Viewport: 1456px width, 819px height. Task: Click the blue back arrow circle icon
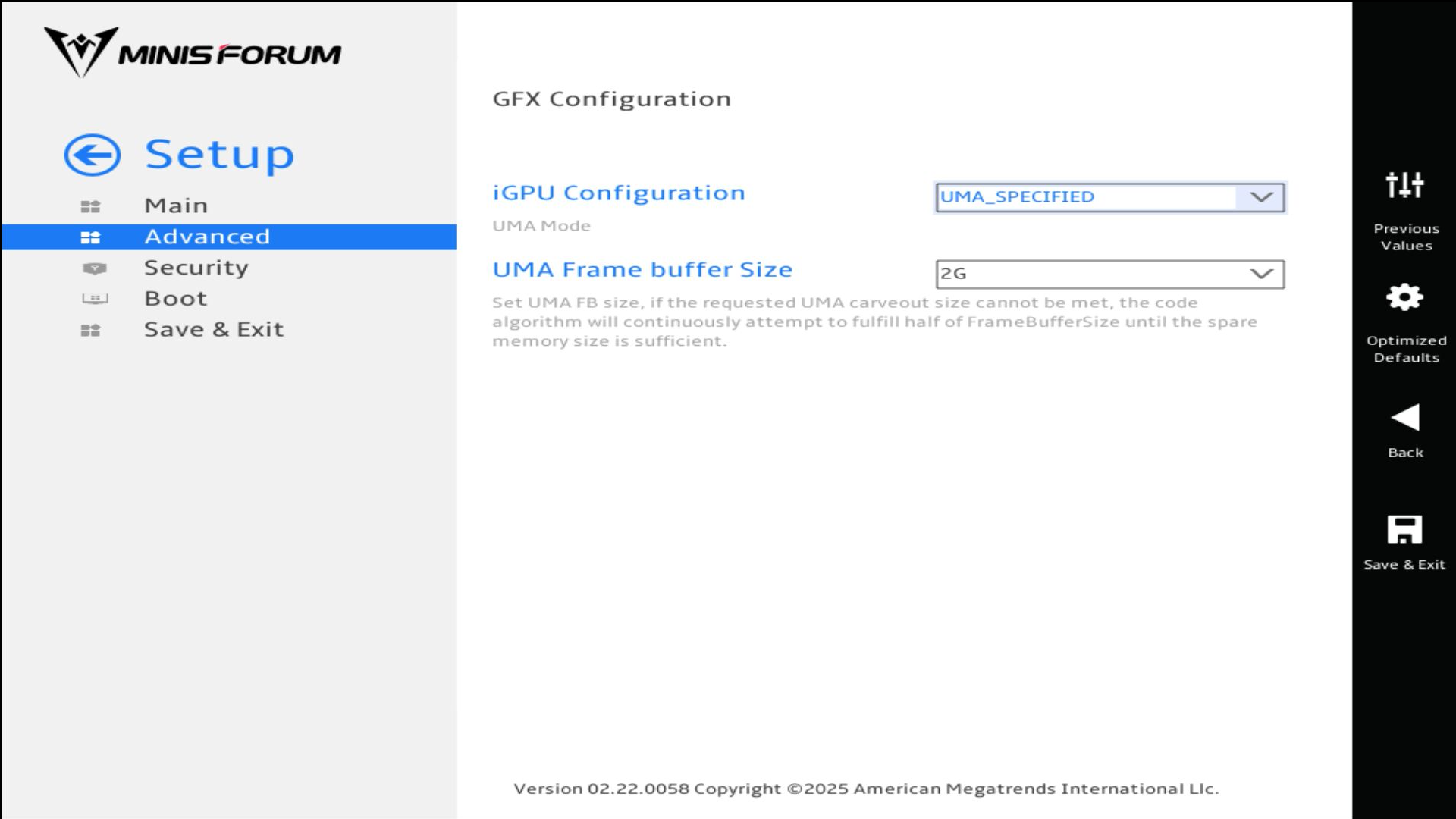click(92, 155)
